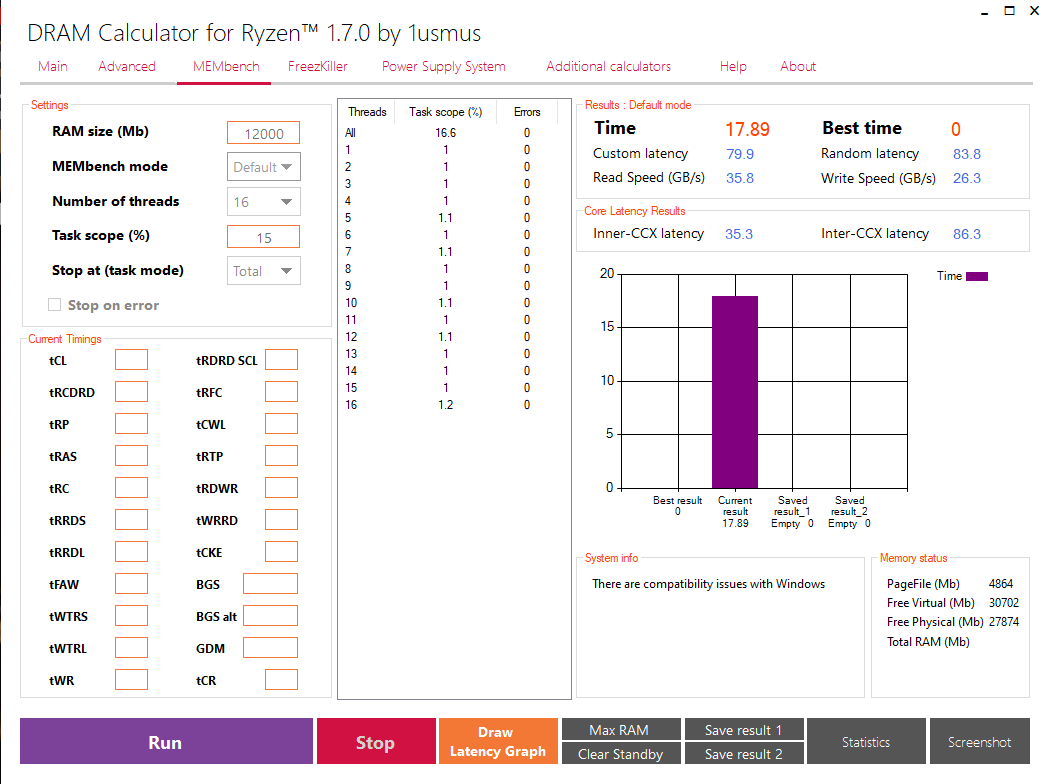The width and height of the screenshot is (1048, 784).
Task: Click the BGS alt field
Action: click(x=270, y=616)
